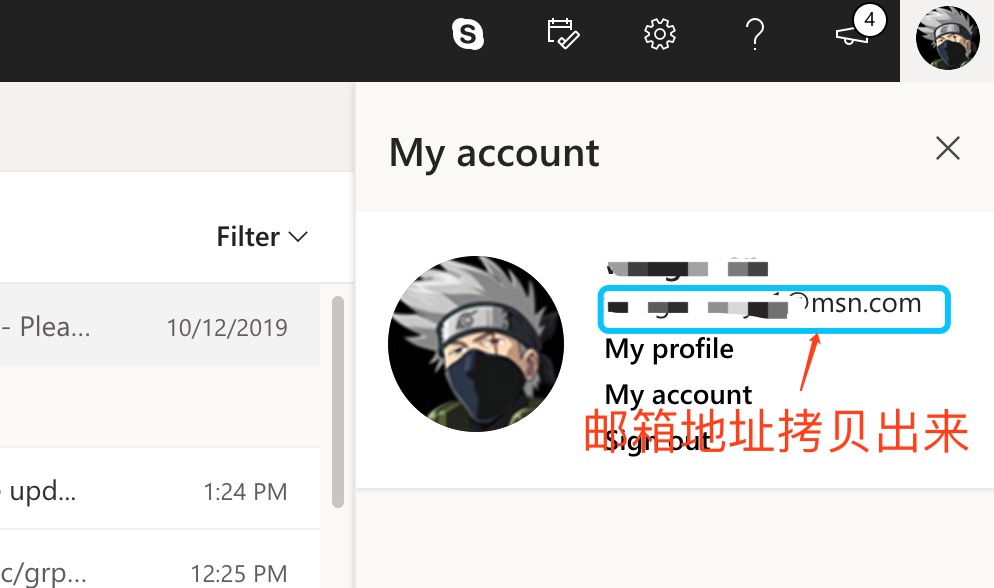Screen dimensions: 994x588
Task: Click the @msn.com email address
Action: [x=774, y=304]
